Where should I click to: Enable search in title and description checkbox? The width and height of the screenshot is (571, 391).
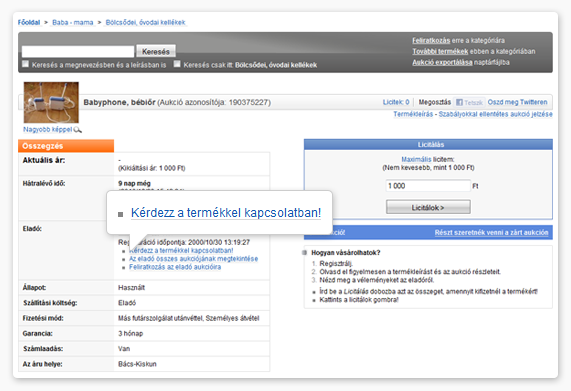point(25,64)
